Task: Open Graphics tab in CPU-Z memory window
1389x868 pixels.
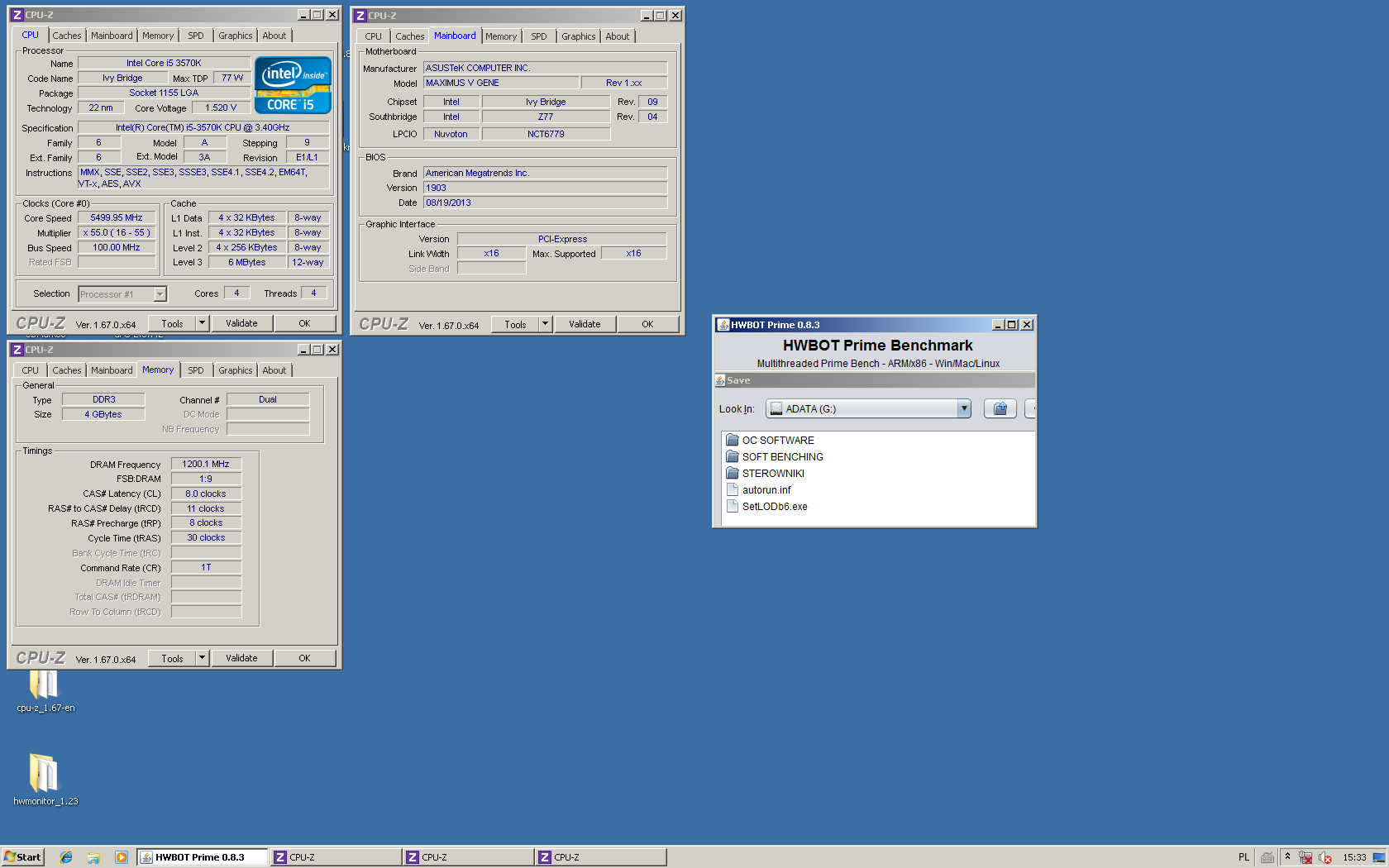Action: coord(236,370)
